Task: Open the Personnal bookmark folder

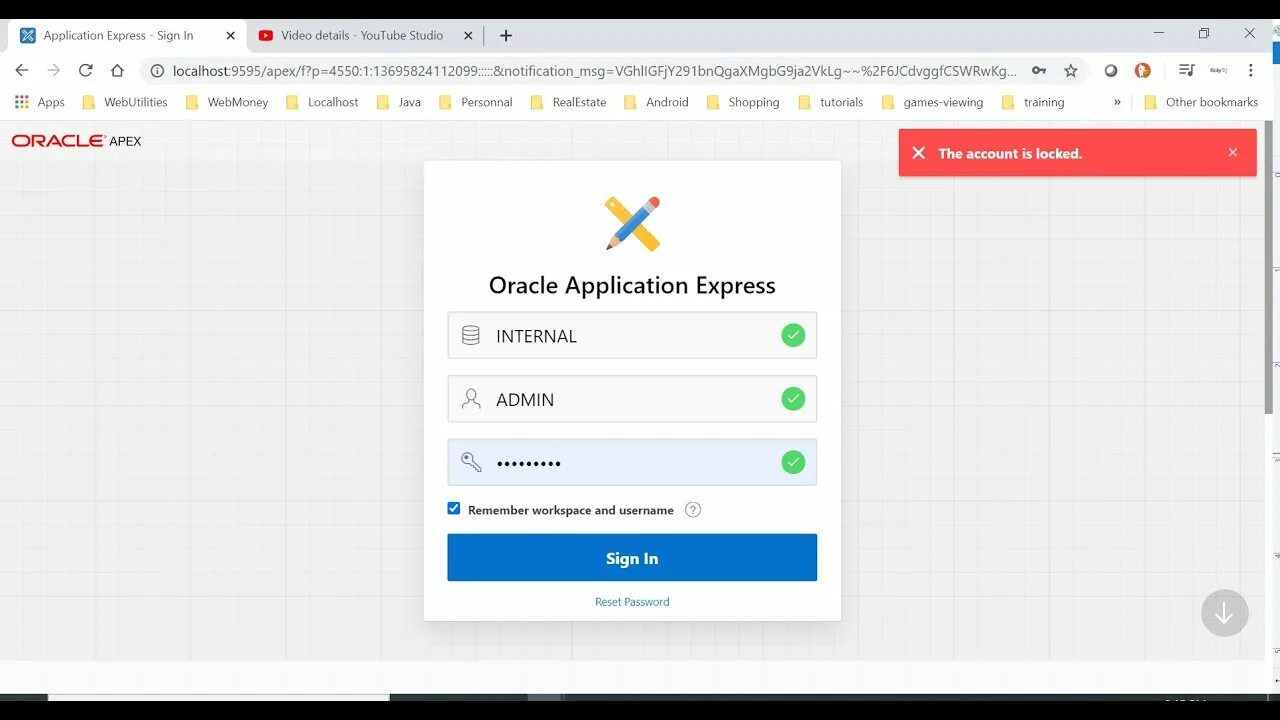Action: pyautogui.click(x=476, y=102)
